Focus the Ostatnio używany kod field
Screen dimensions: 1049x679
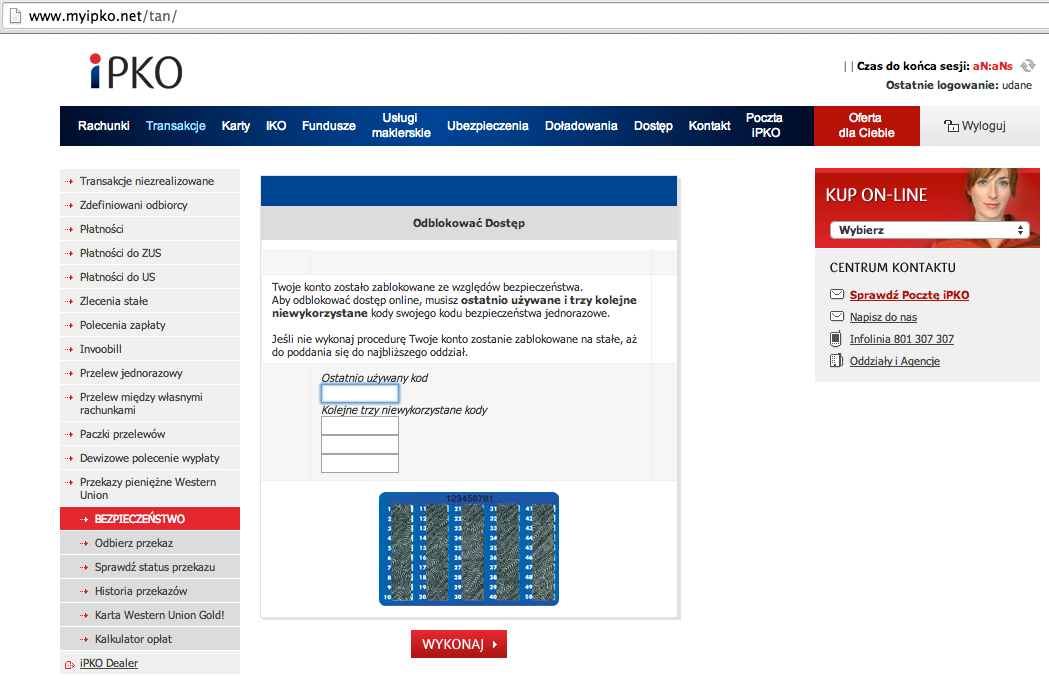point(360,393)
